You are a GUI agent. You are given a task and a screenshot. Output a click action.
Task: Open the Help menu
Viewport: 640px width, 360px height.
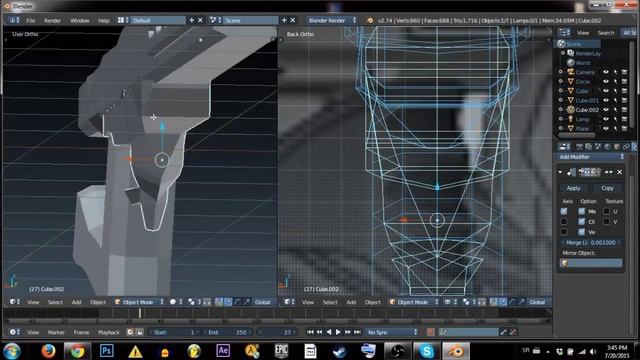point(104,20)
